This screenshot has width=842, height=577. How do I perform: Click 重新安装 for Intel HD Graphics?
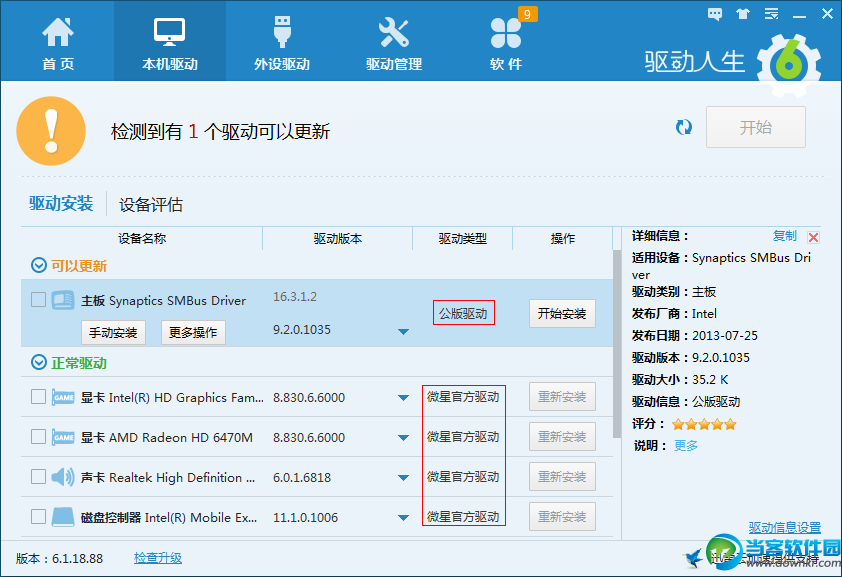562,397
